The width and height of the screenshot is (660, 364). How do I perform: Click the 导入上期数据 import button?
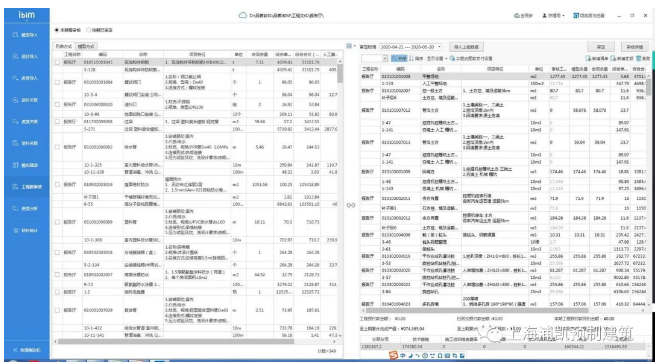tap(466, 47)
